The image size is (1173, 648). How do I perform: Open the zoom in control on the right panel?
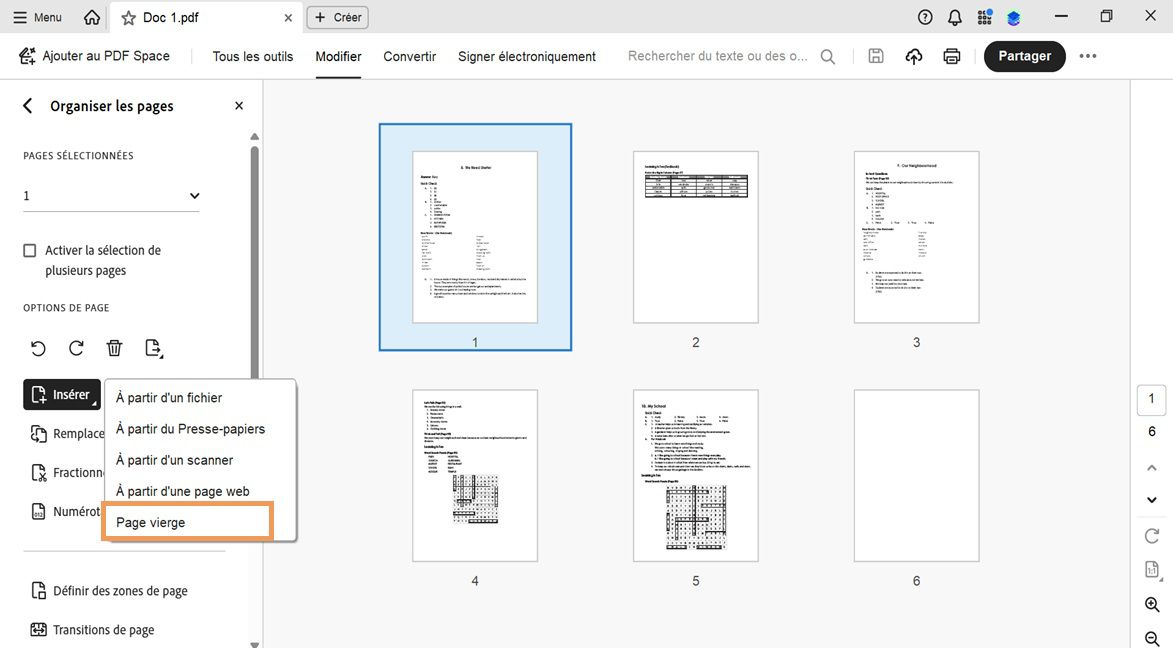(1151, 605)
